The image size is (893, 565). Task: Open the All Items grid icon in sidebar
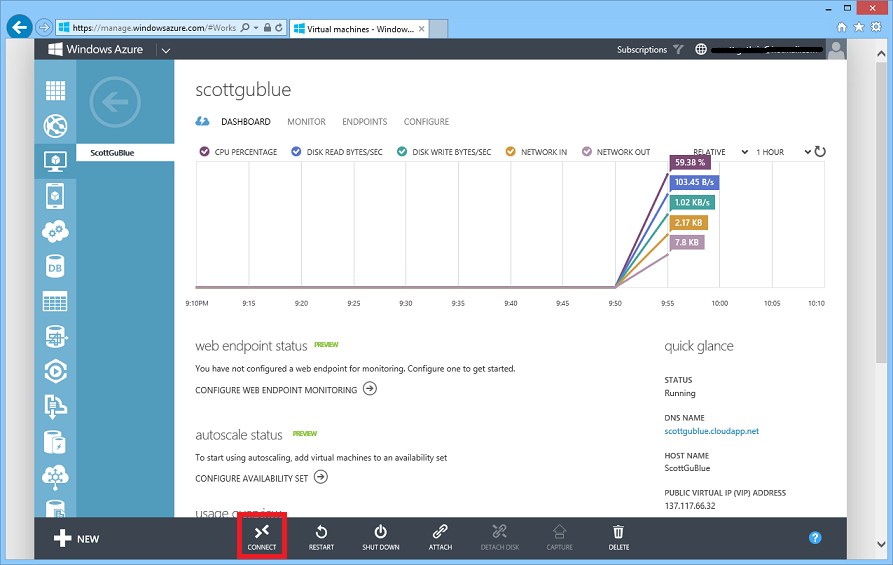coord(55,91)
